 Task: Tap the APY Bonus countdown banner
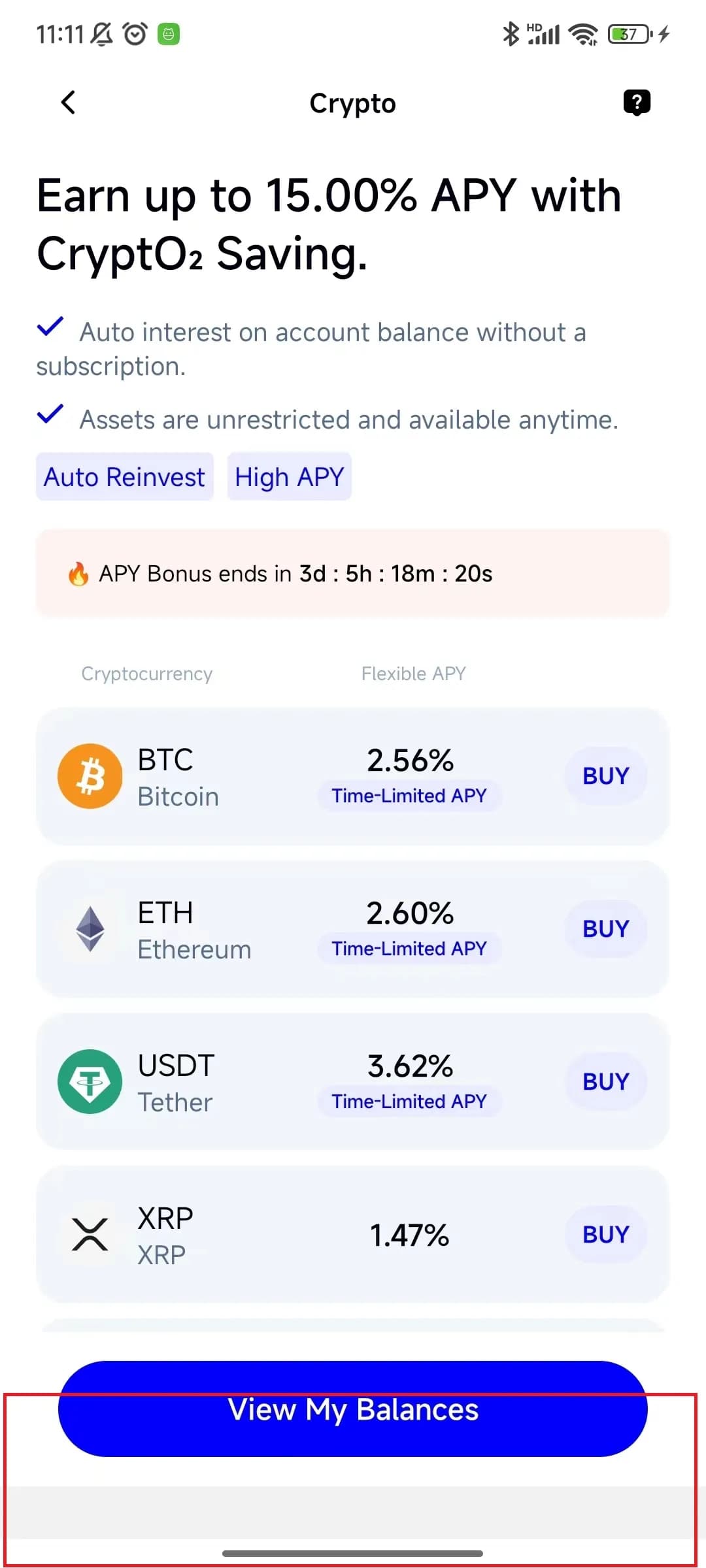tap(353, 574)
